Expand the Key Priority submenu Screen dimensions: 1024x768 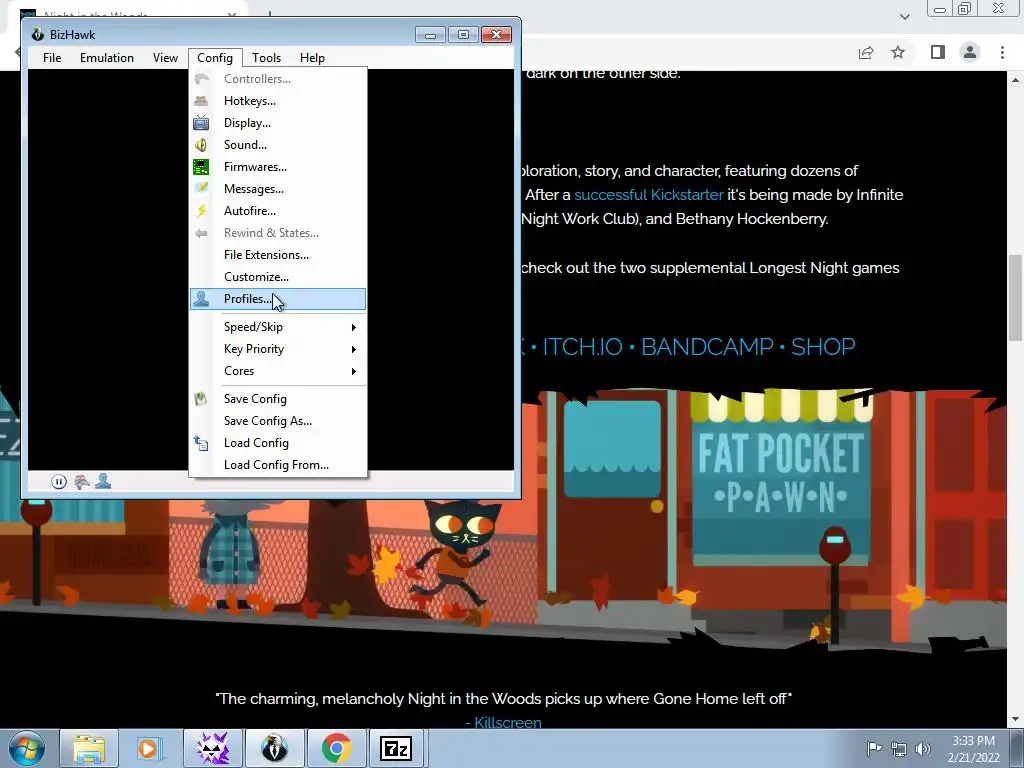click(279, 349)
